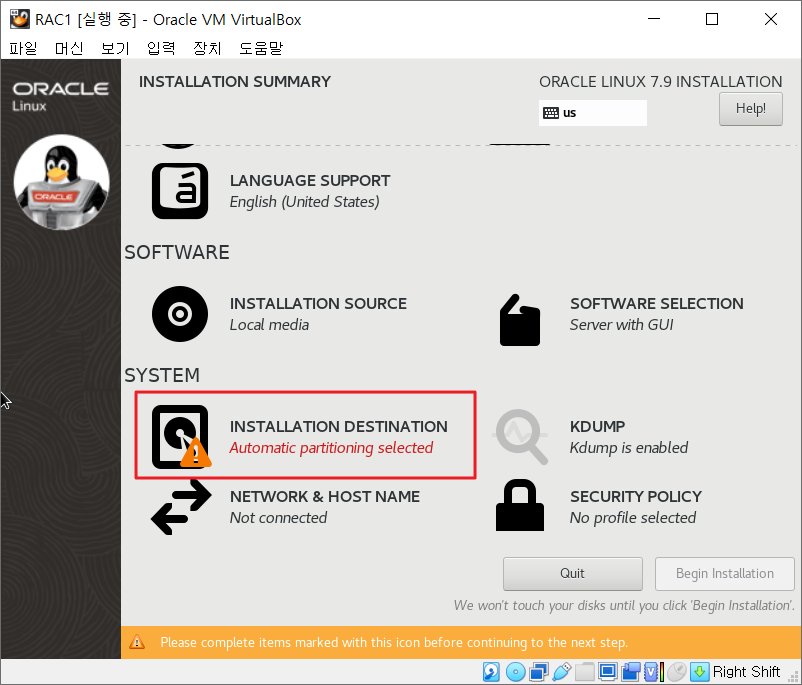The width and height of the screenshot is (802, 685).
Task: Click the green arrow host key icon
Action: (700, 672)
